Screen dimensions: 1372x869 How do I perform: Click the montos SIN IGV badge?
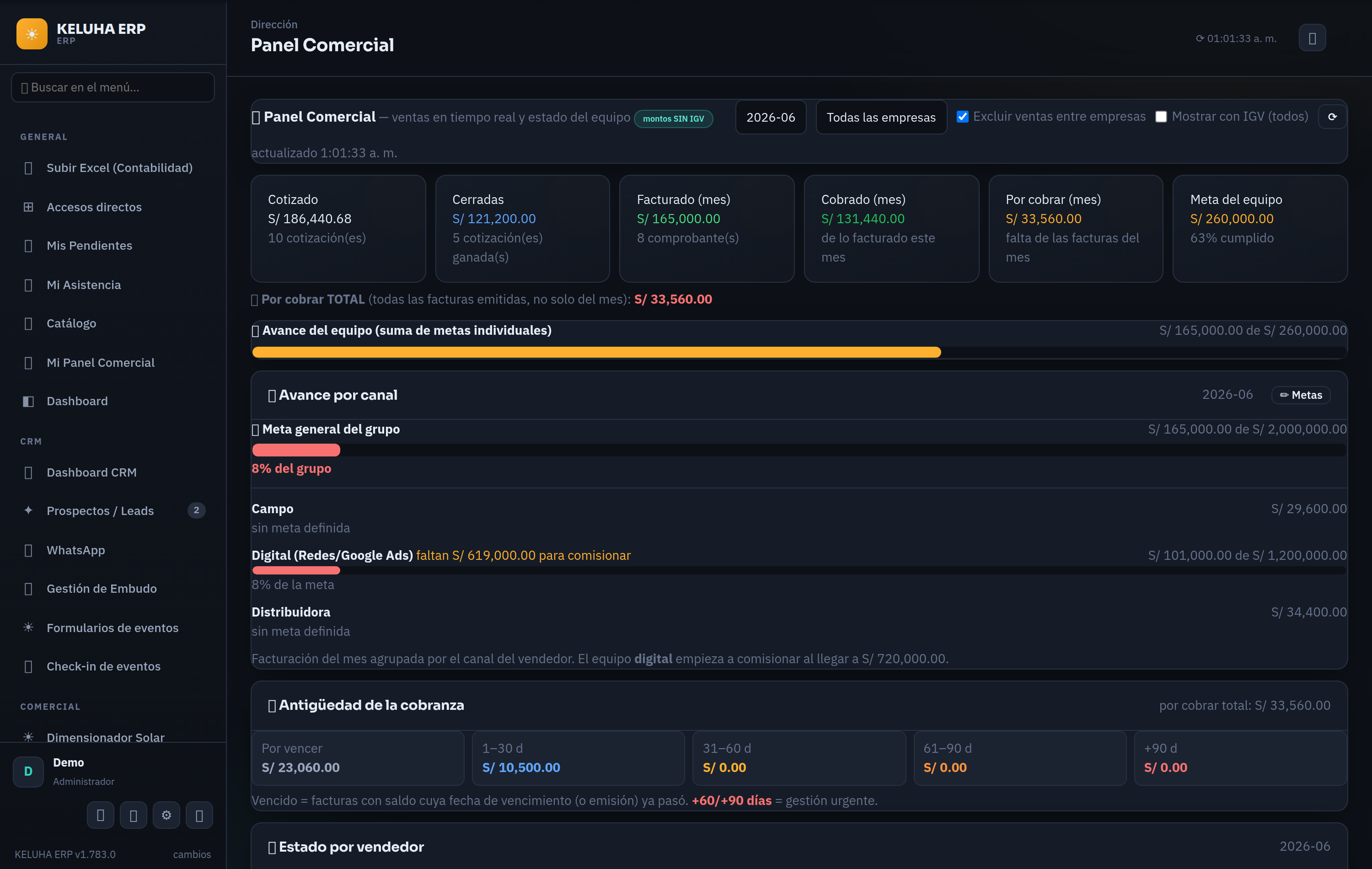674,118
